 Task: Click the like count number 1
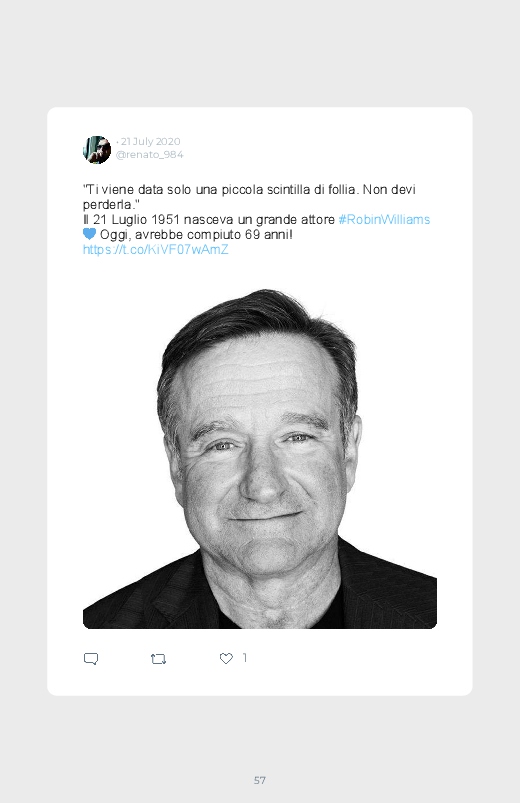(x=245, y=658)
